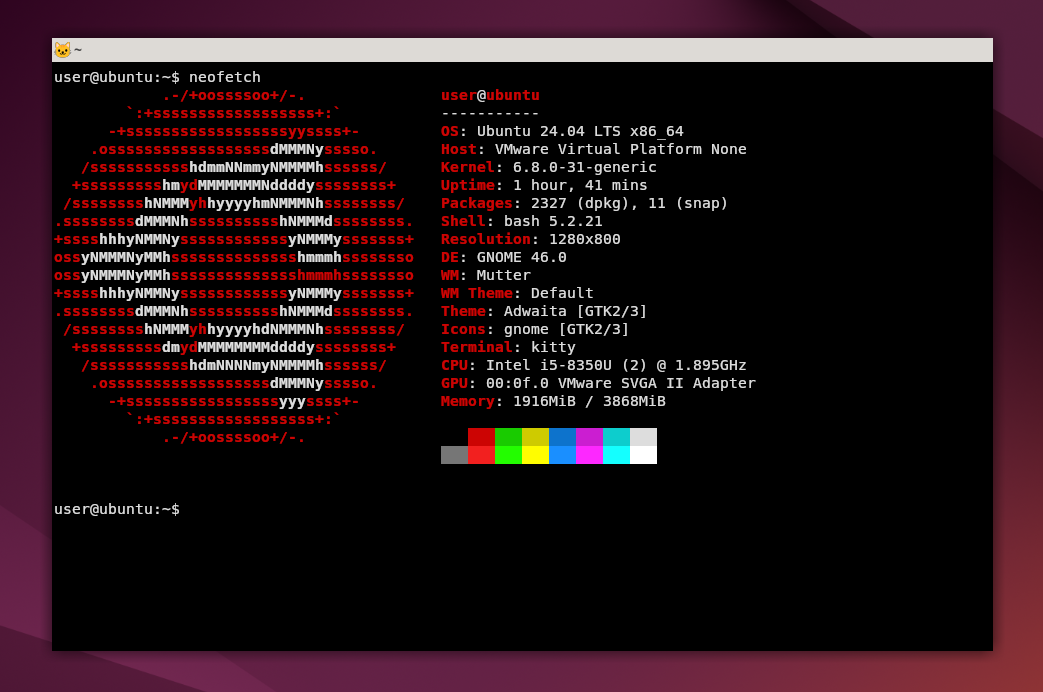The image size is (1043, 692).
Task: Click the Ubuntu ASCII art logo
Action: coord(233,266)
